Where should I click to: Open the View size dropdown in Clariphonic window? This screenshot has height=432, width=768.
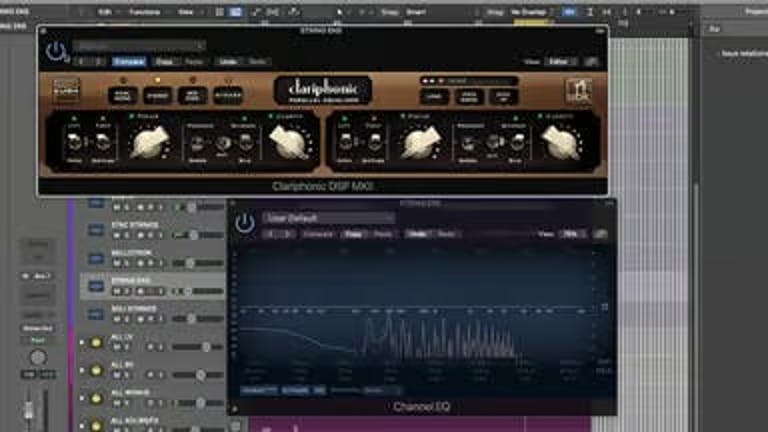tap(561, 62)
